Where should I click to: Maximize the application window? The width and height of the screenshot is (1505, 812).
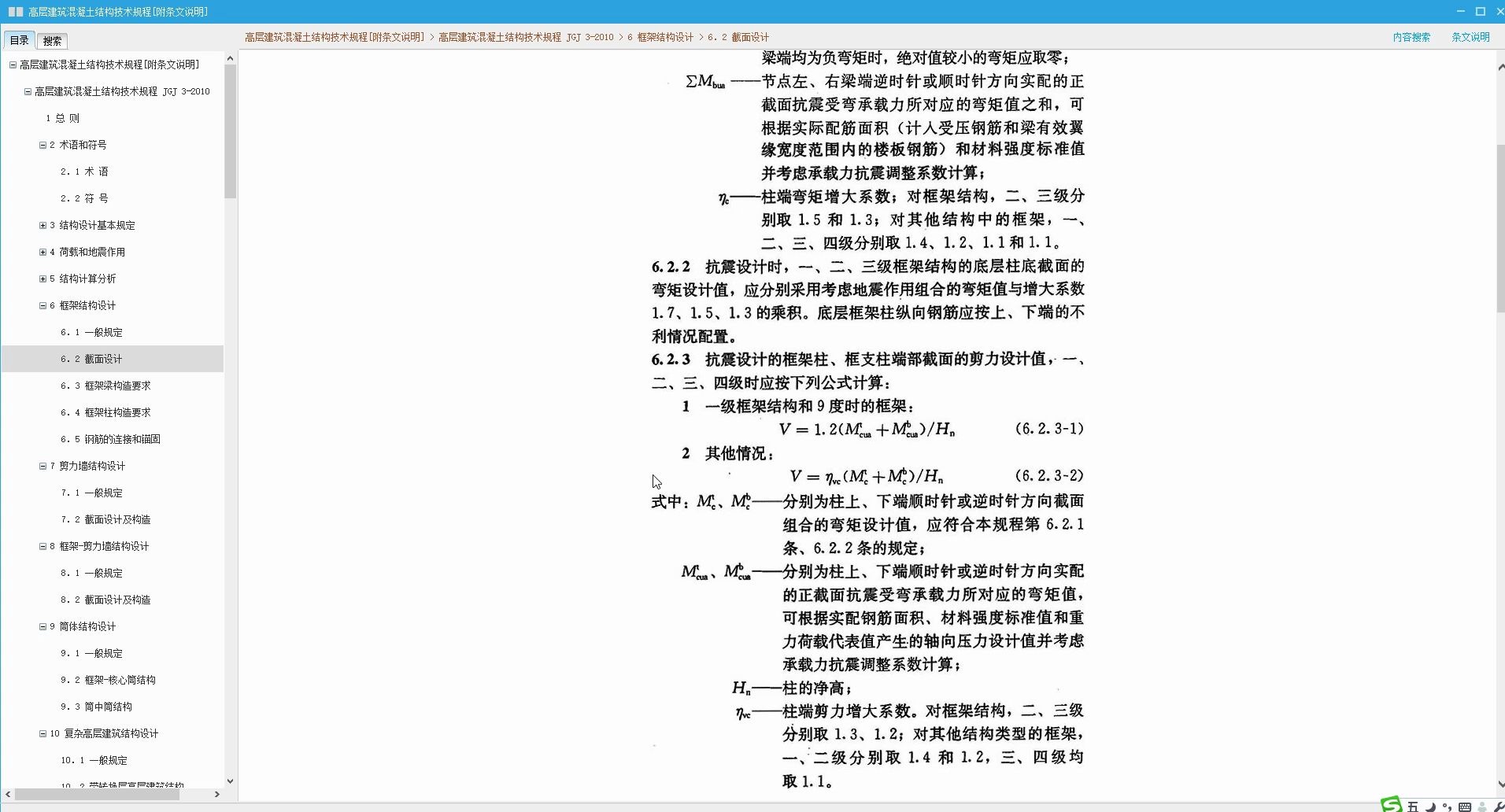[1480, 11]
